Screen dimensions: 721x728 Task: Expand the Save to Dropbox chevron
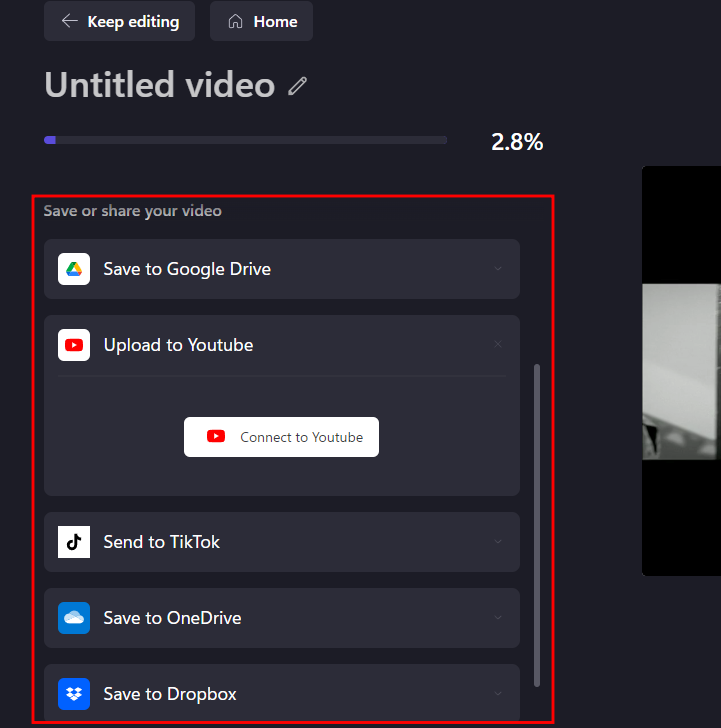[x=498, y=694]
